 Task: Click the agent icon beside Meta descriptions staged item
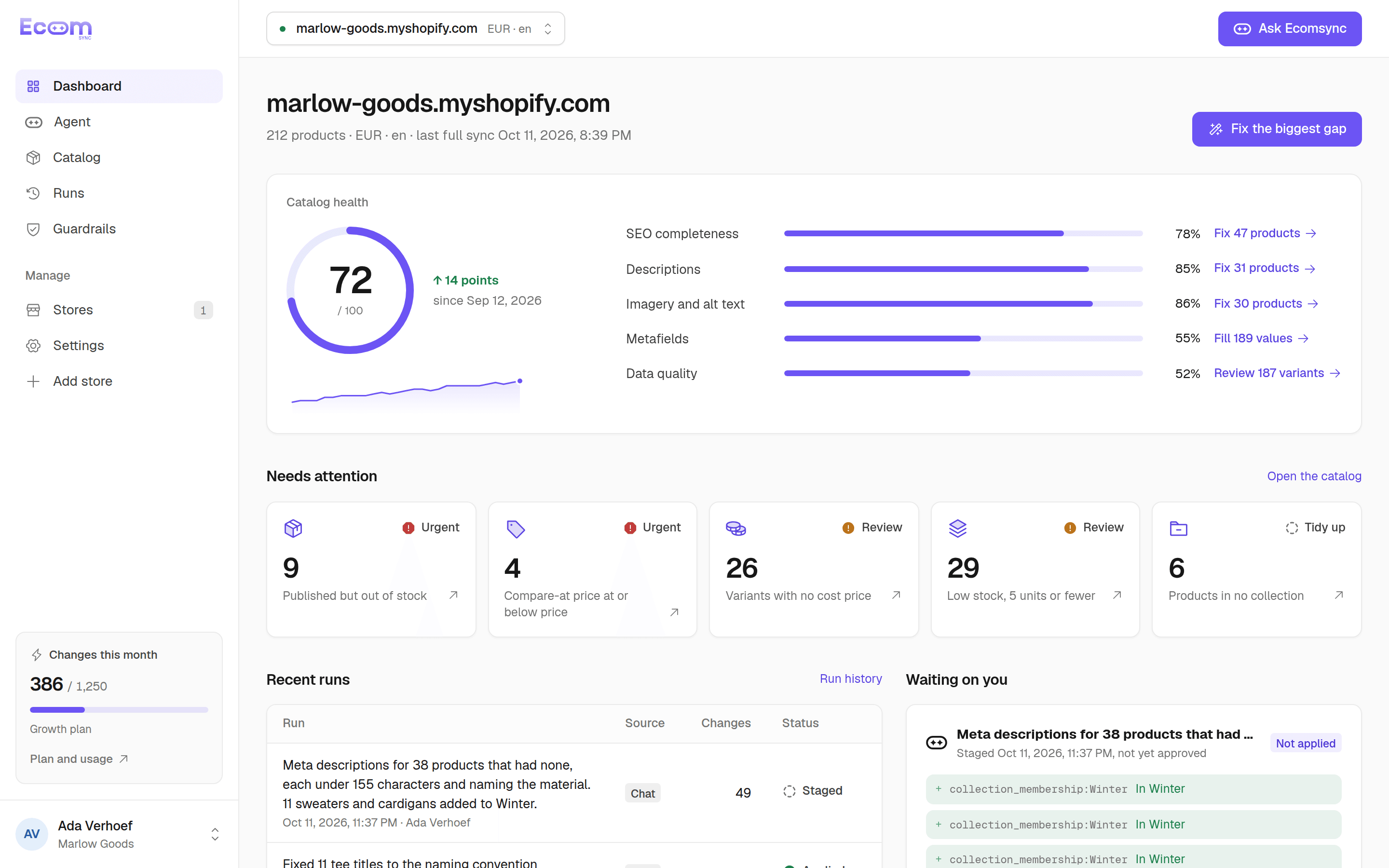pos(936,743)
